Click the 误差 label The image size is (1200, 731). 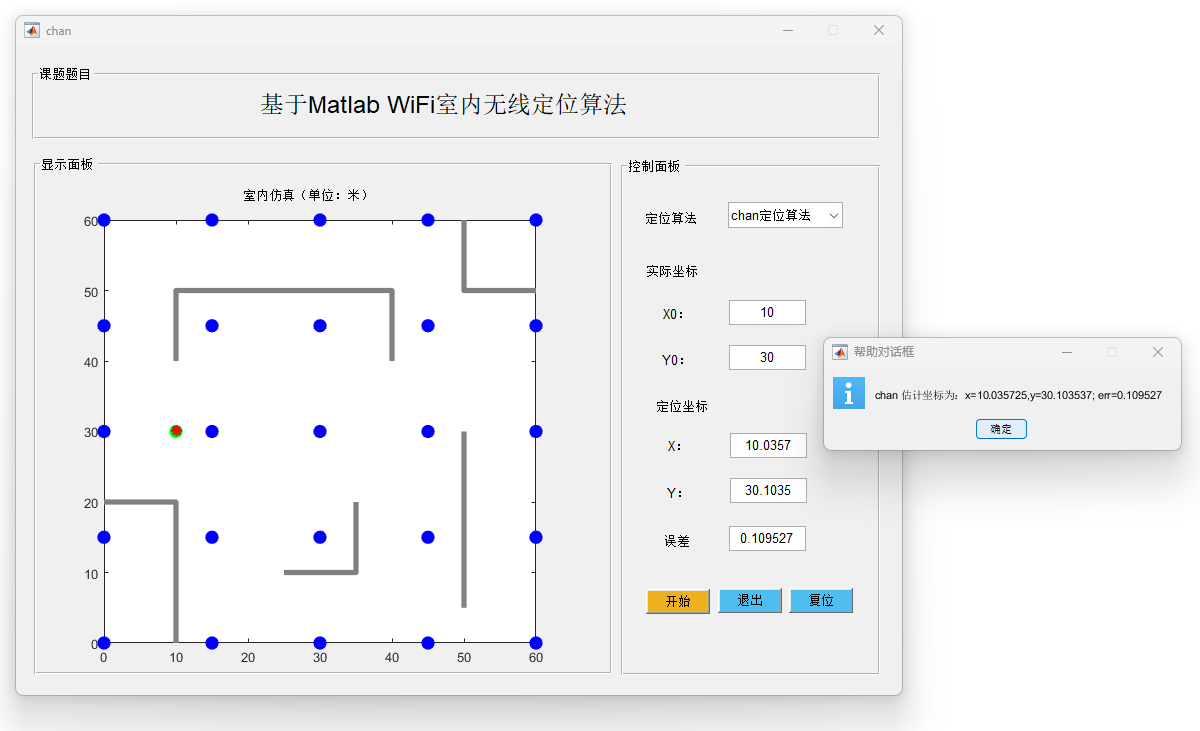[677, 541]
